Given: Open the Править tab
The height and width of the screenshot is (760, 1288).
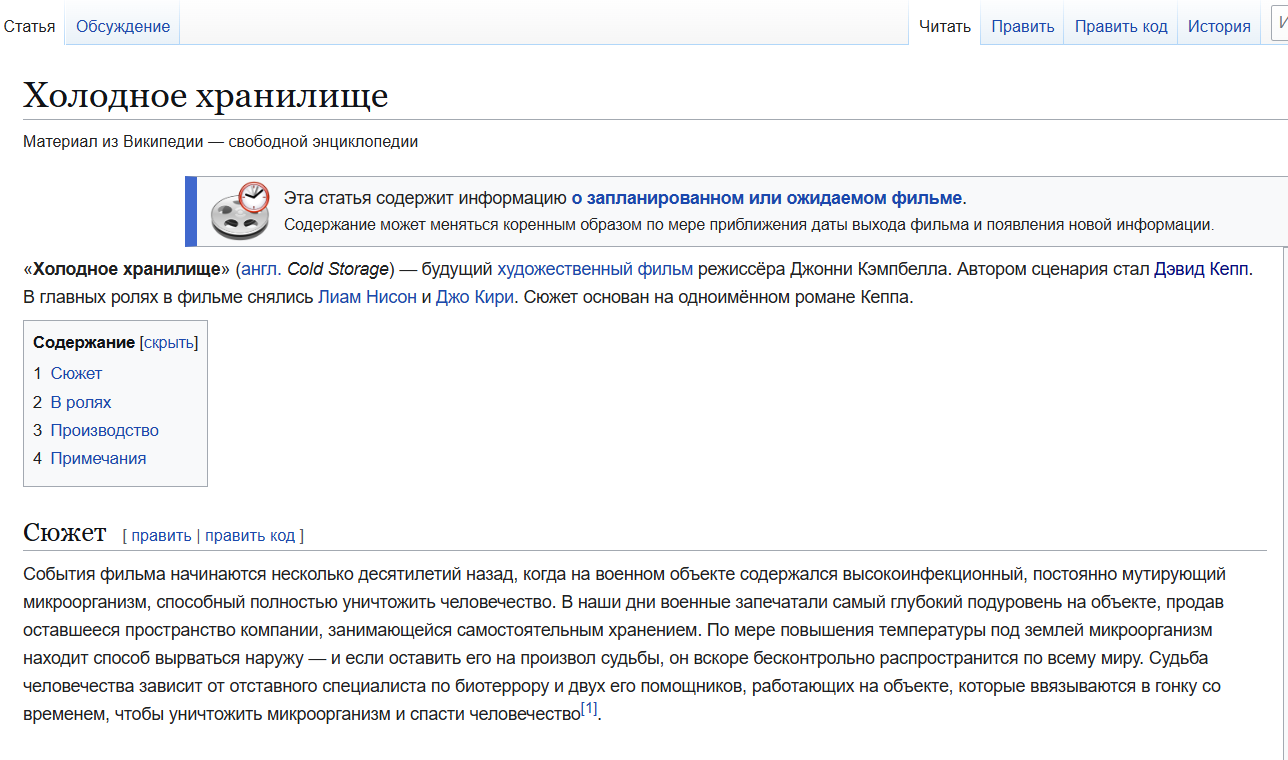Looking at the screenshot, I should [1023, 27].
